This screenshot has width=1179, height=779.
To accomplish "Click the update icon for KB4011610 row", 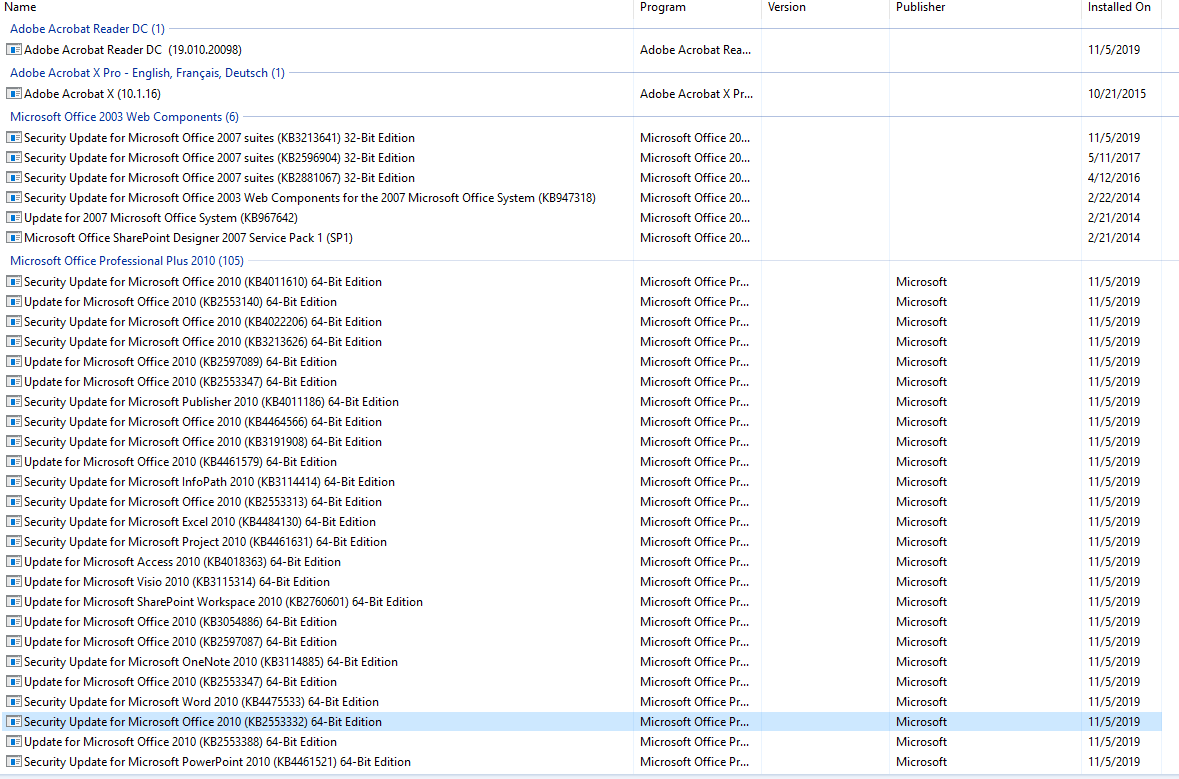I will click(14, 282).
